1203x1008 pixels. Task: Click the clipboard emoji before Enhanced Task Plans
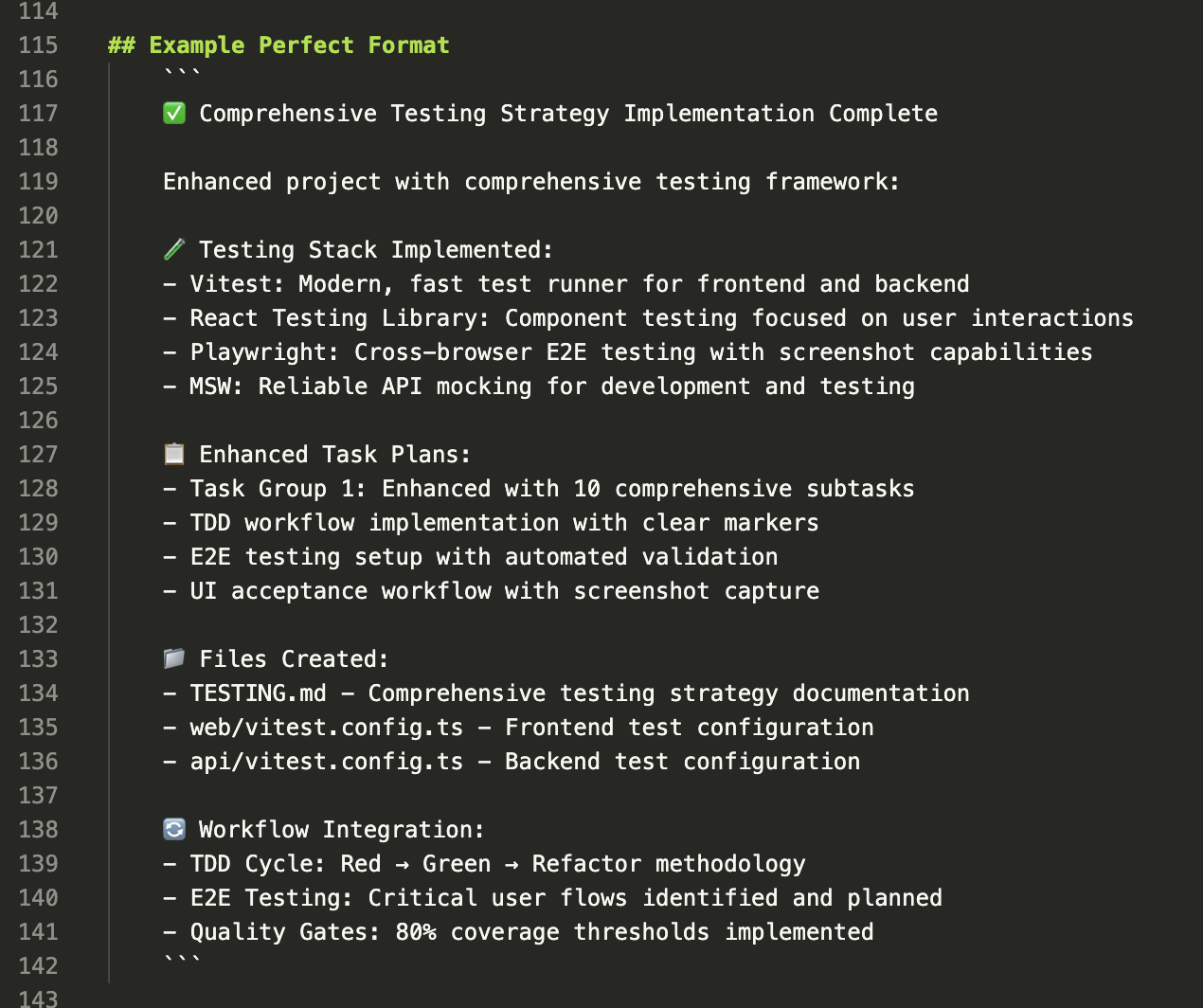(x=174, y=455)
